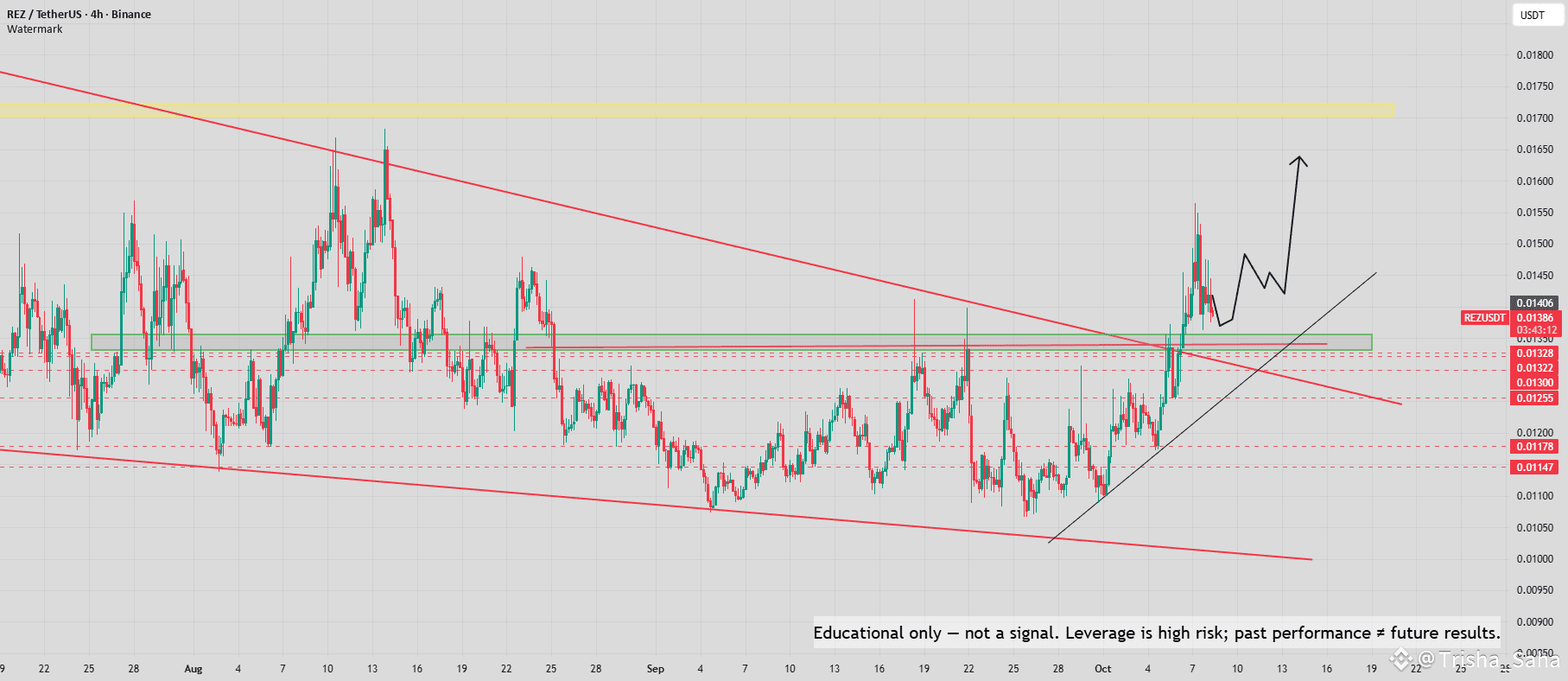1568x681 pixels.
Task: Click the Aug label on time axis
Action: [x=194, y=669]
